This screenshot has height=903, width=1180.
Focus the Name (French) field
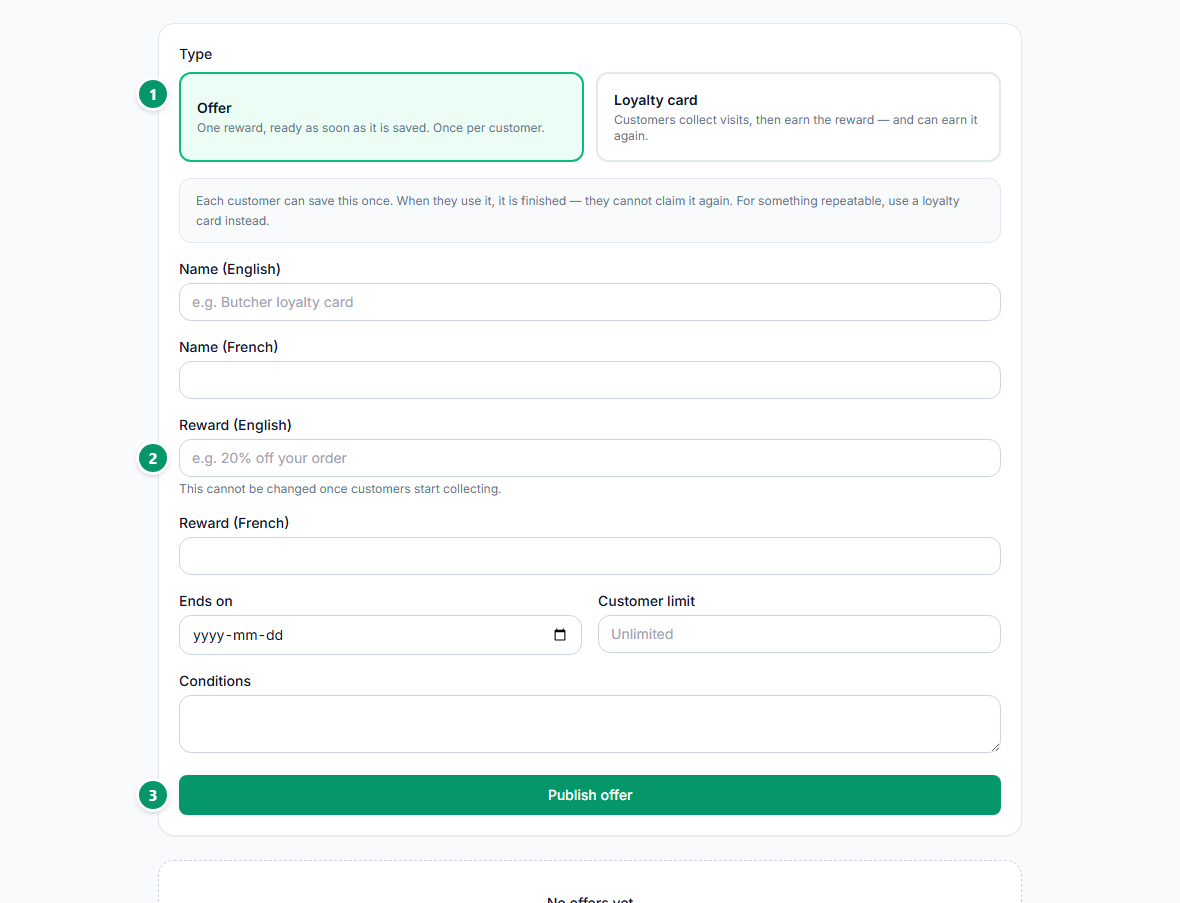point(590,380)
